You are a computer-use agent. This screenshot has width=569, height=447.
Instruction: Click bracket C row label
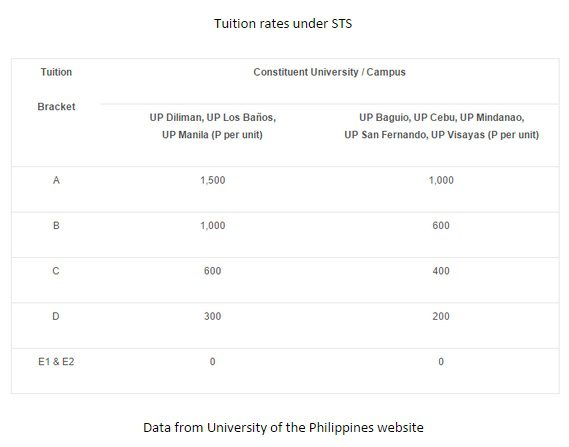(56, 271)
